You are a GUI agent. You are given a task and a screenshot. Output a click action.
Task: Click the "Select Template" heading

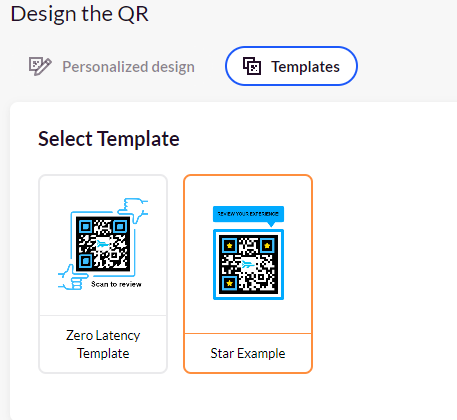coord(109,139)
